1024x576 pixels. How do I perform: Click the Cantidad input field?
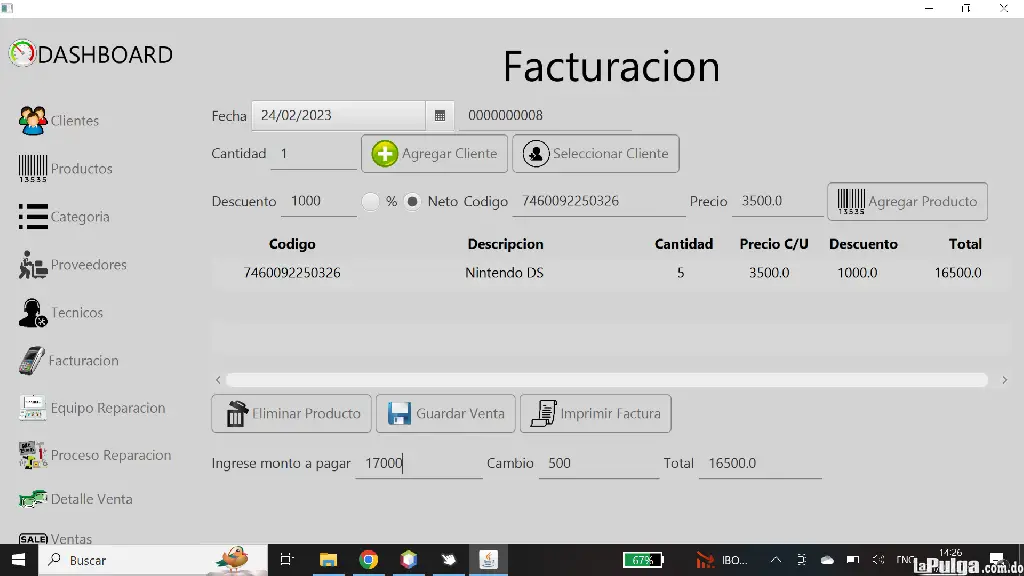click(313, 153)
